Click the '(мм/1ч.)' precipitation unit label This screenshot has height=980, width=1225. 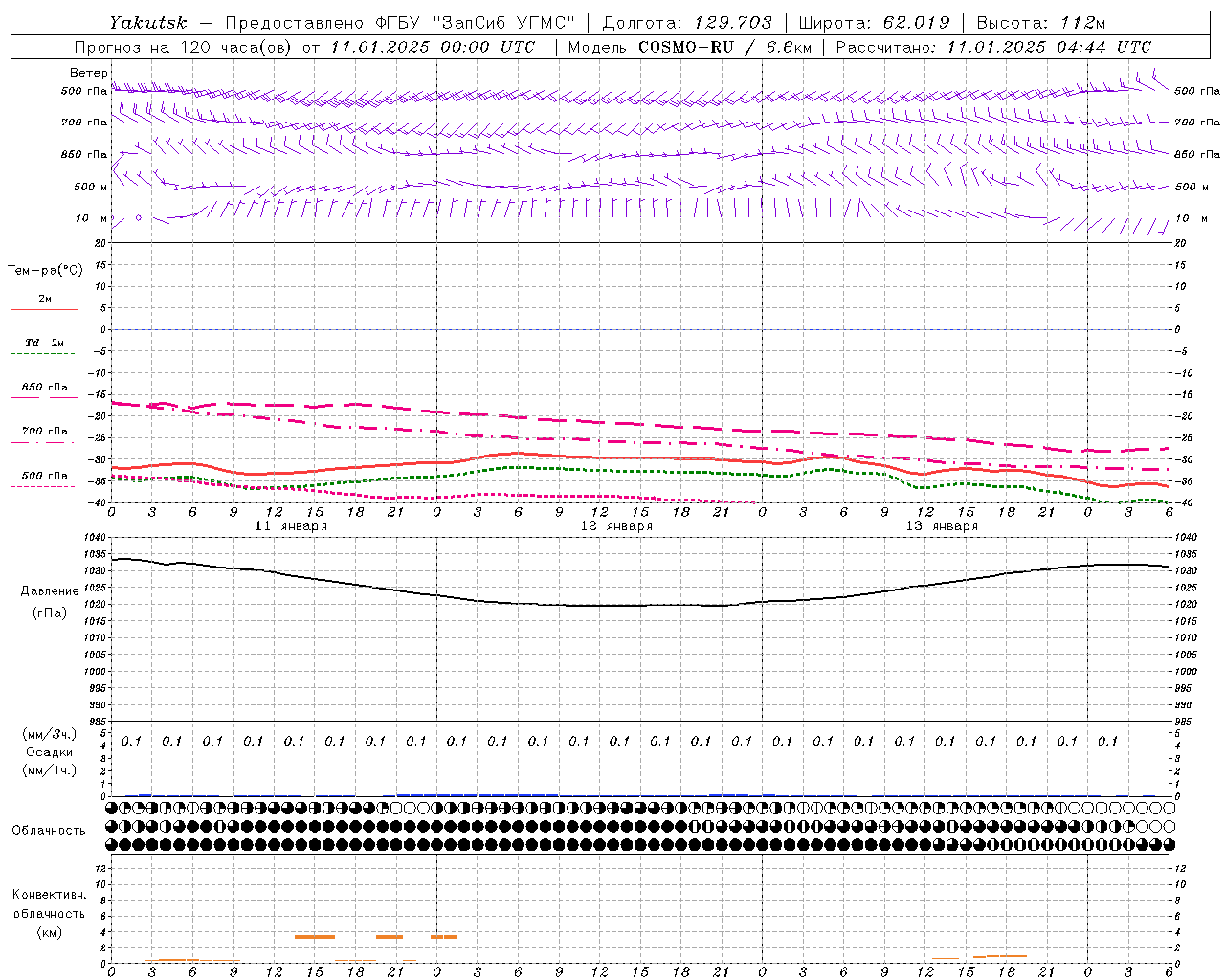[49, 770]
